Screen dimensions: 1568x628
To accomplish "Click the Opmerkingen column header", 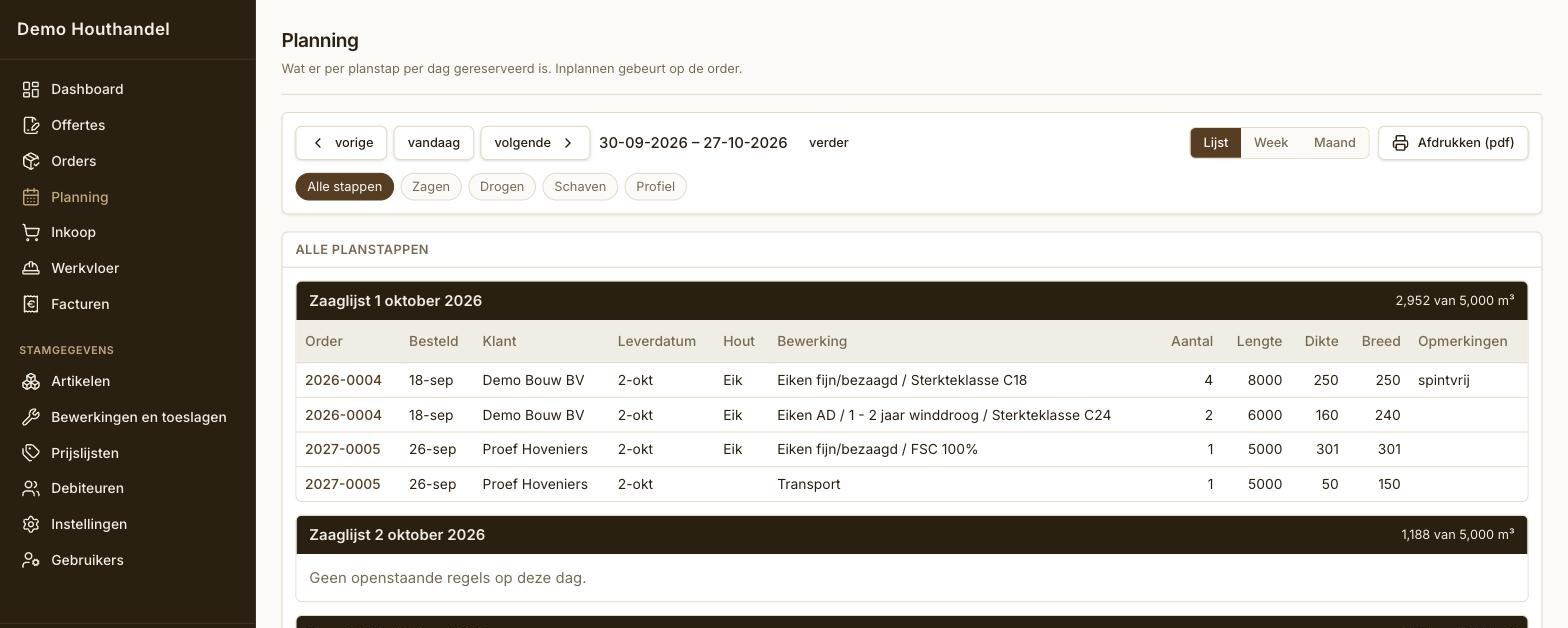I will (x=1462, y=342).
